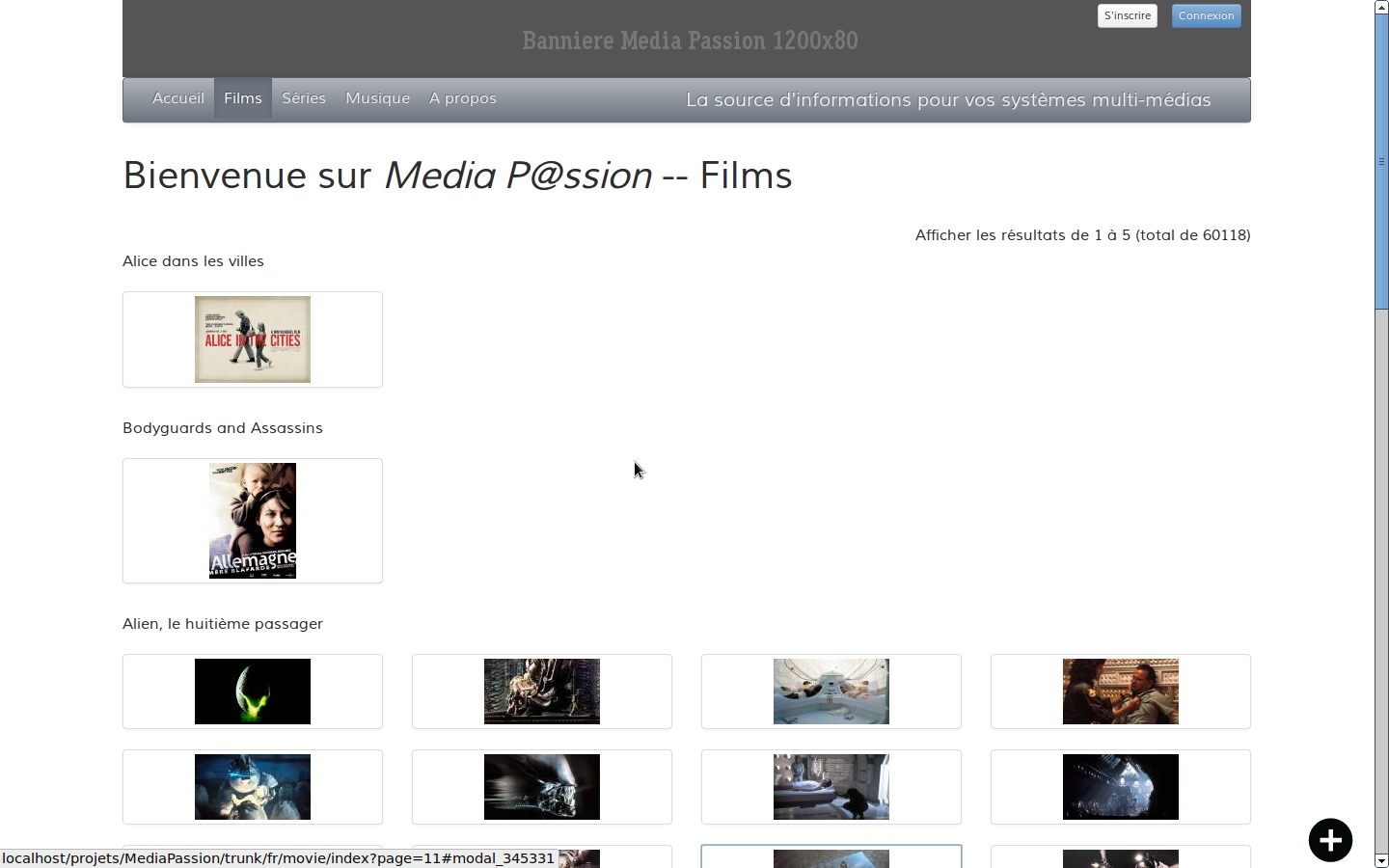Open the Accueil menu item
The height and width of the screenshot is (868, 1389).
178,98
